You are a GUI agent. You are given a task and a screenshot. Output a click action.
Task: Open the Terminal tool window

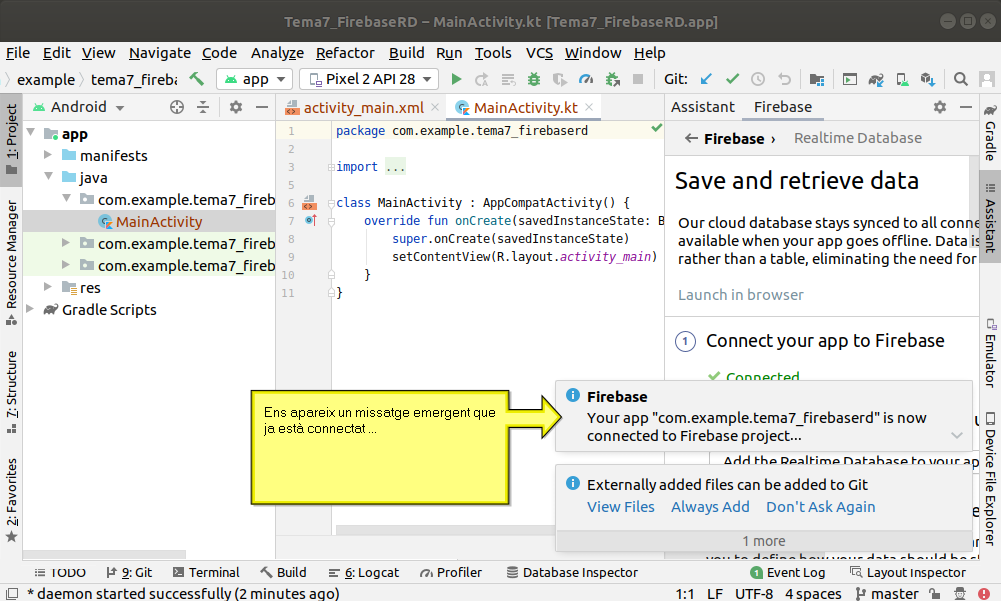[x=206, y=572]
